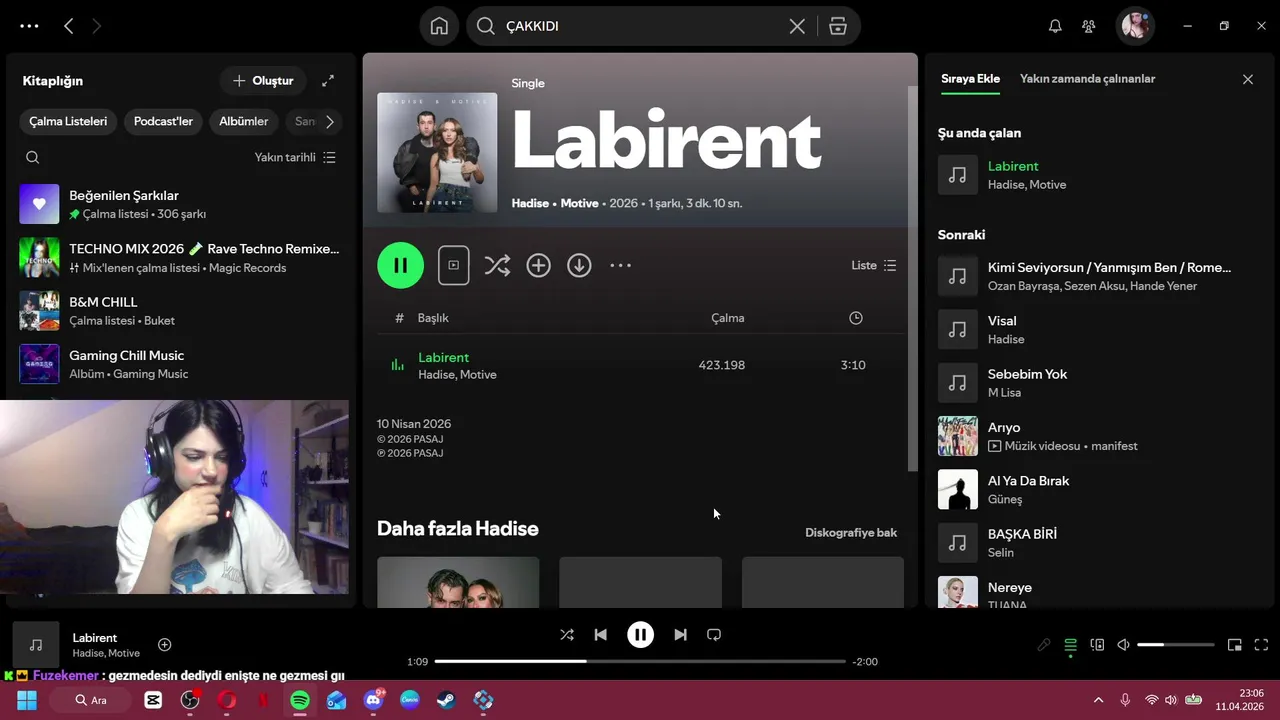Open user profile avatar
The width and height of the screenshot is (1280, 720).
coord(1135,26)
